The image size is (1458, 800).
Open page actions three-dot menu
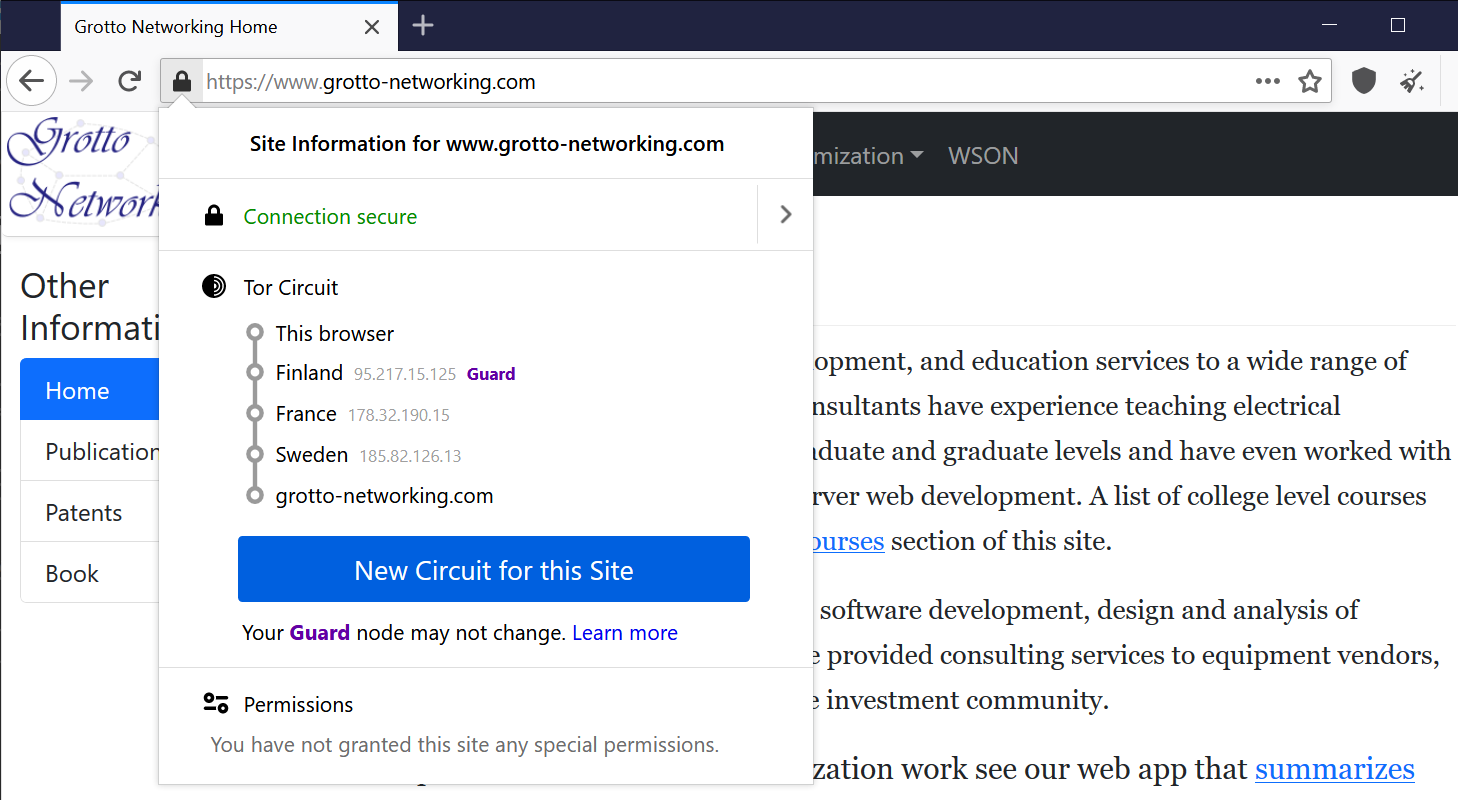1268,82
